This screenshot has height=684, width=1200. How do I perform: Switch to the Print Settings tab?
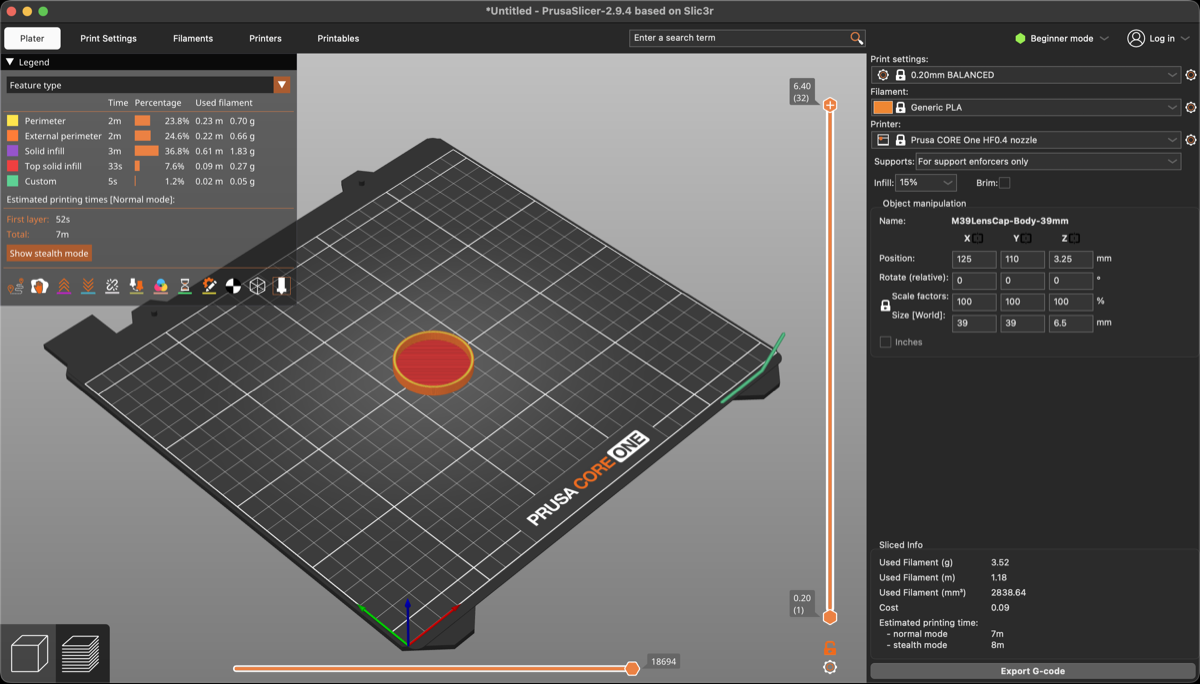(108, 38)
